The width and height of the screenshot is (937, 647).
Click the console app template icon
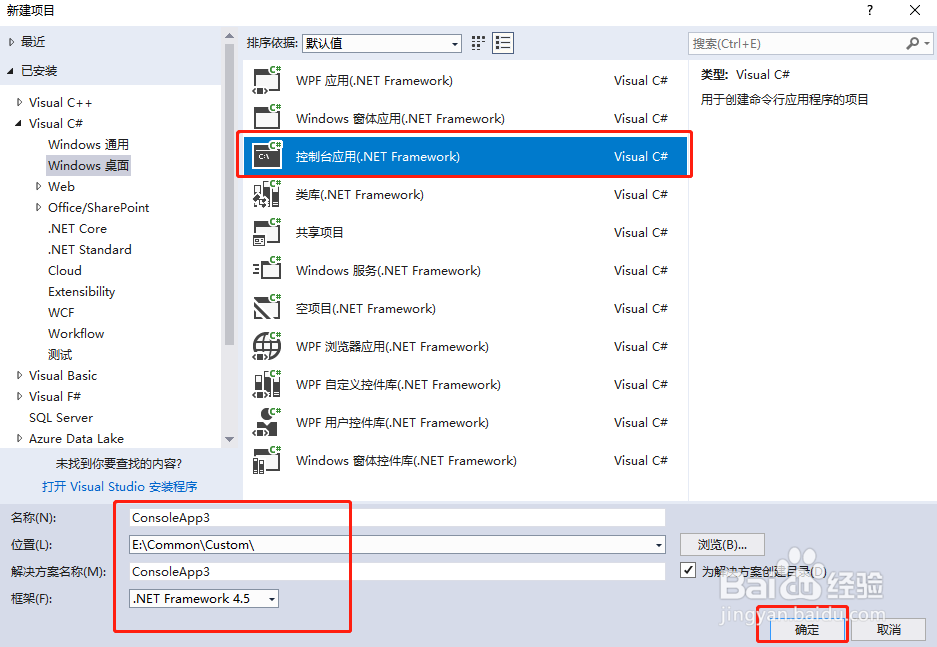tap(267, 157)
